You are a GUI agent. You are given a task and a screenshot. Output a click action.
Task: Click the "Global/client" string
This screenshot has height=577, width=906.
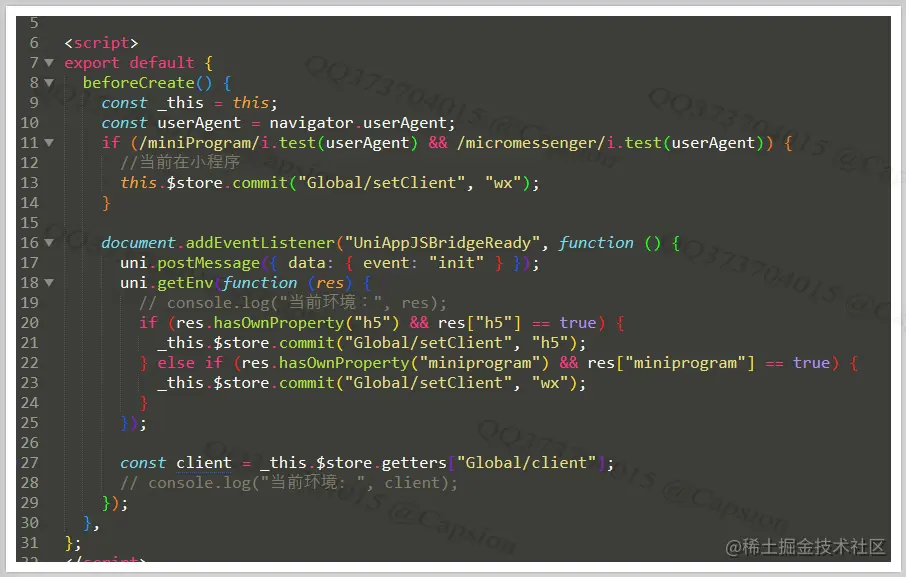(526, 463)
